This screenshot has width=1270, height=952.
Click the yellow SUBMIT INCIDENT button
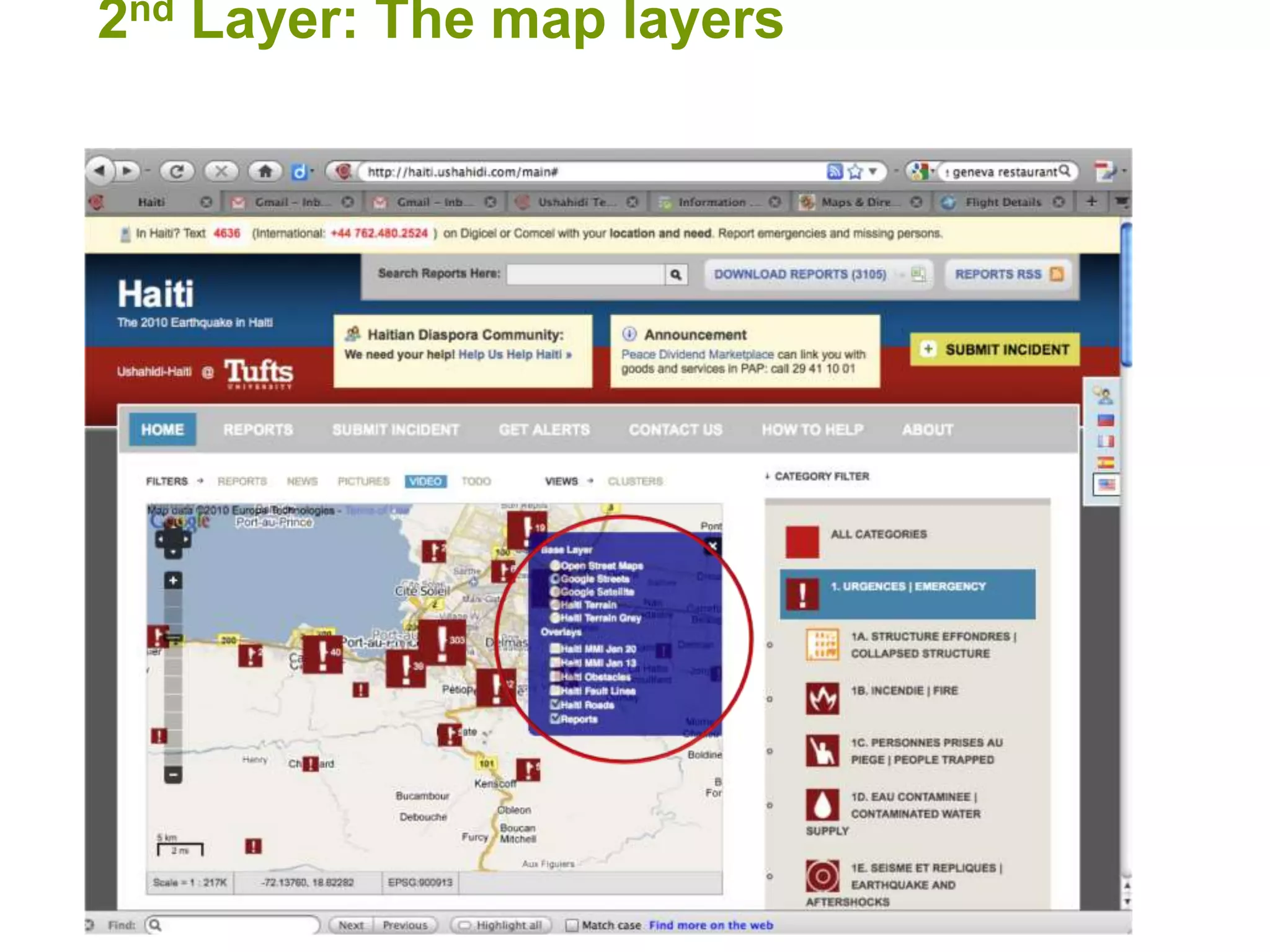point(995,350)
